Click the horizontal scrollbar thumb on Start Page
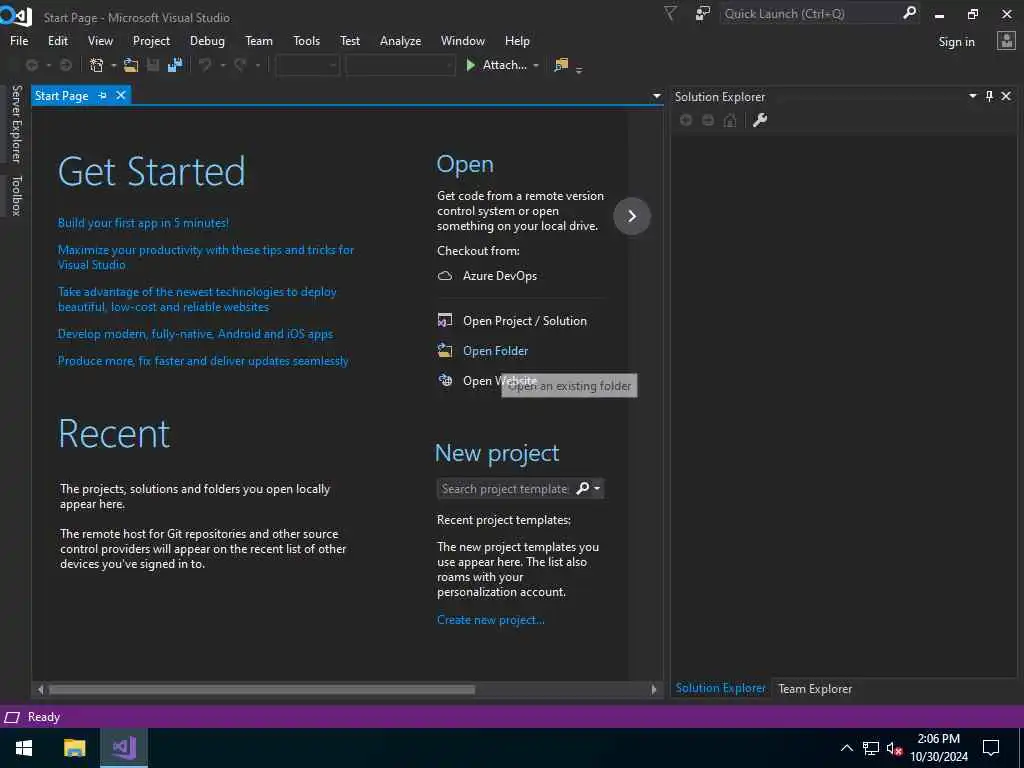Screen dimensions: 1024x768 pyautogui.click(x=262, y=690)
